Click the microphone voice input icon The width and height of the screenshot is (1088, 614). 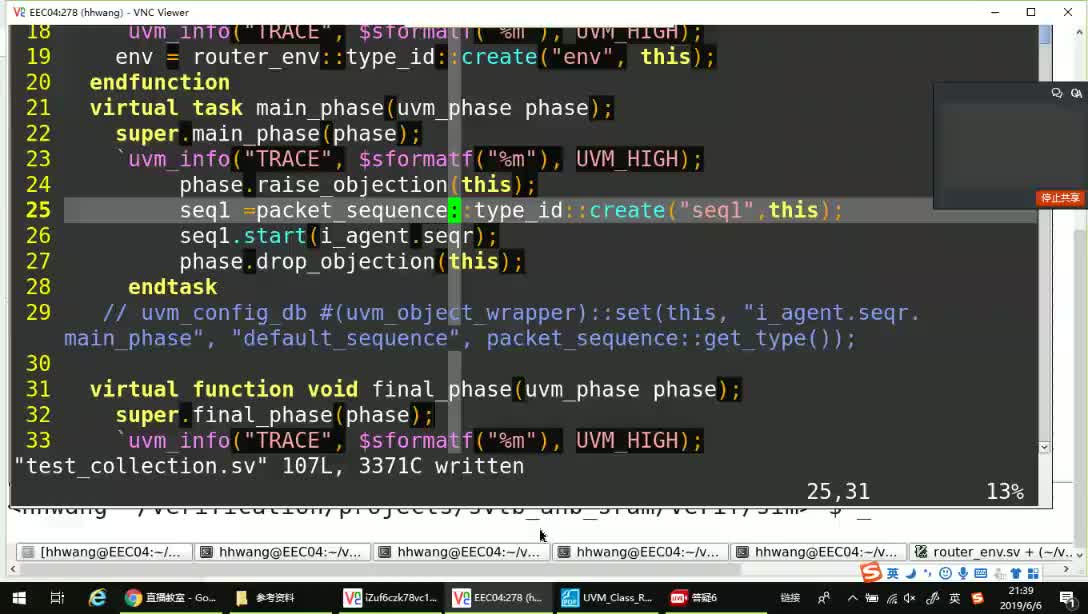point(963,573)
